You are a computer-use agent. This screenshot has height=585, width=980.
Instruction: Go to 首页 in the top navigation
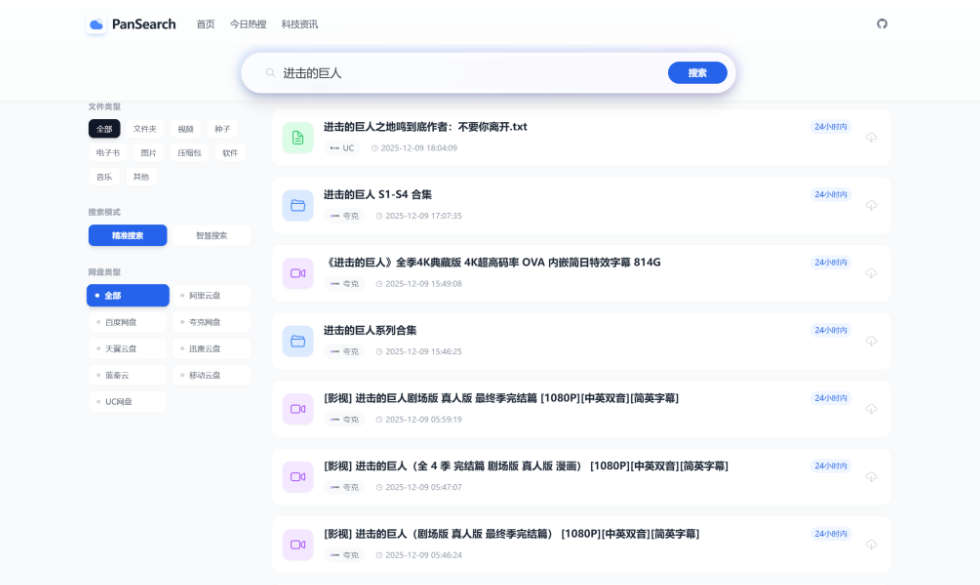(206, 24)
